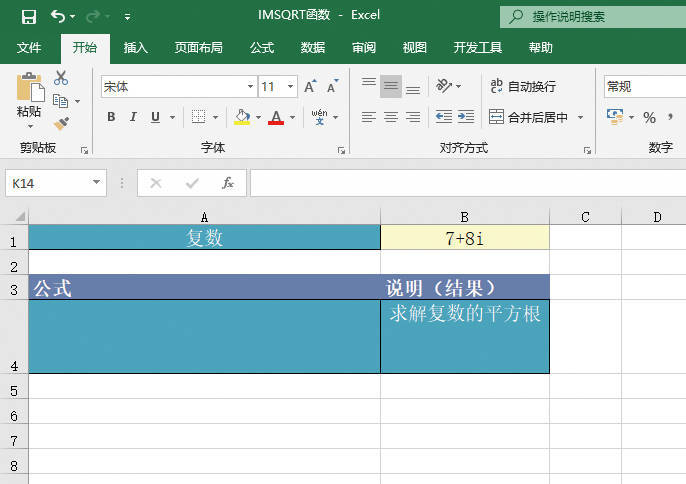Click the increase indent icon
Image resolution: width=686 pixels, height=484 pixels.
coord(466,117)
